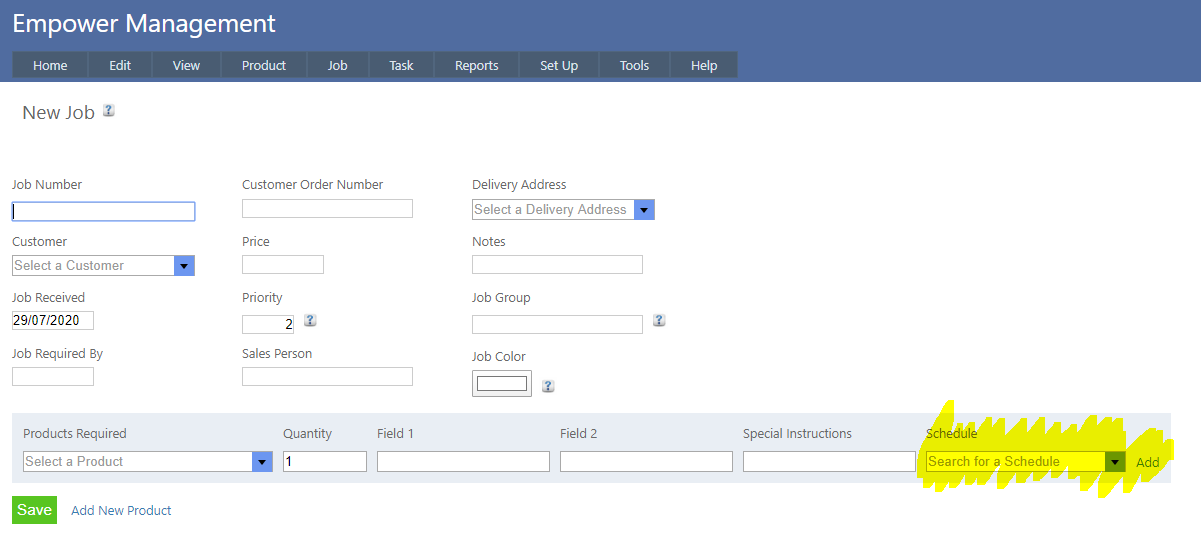Click into the Customer Order Number field
The image size is (1201, 556).
click(327, 209)
